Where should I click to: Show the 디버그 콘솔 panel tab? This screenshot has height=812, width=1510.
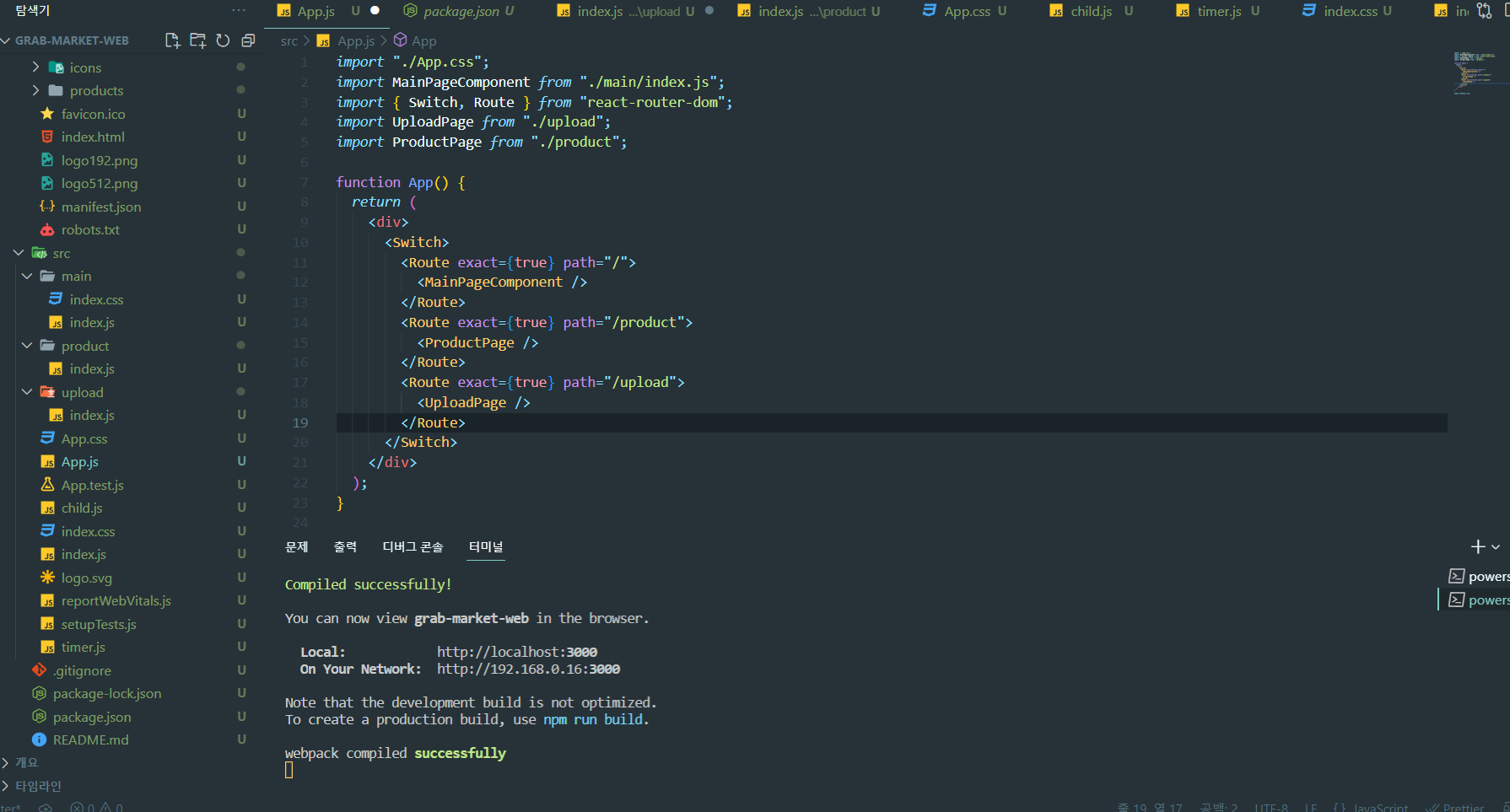pos(413,547)
